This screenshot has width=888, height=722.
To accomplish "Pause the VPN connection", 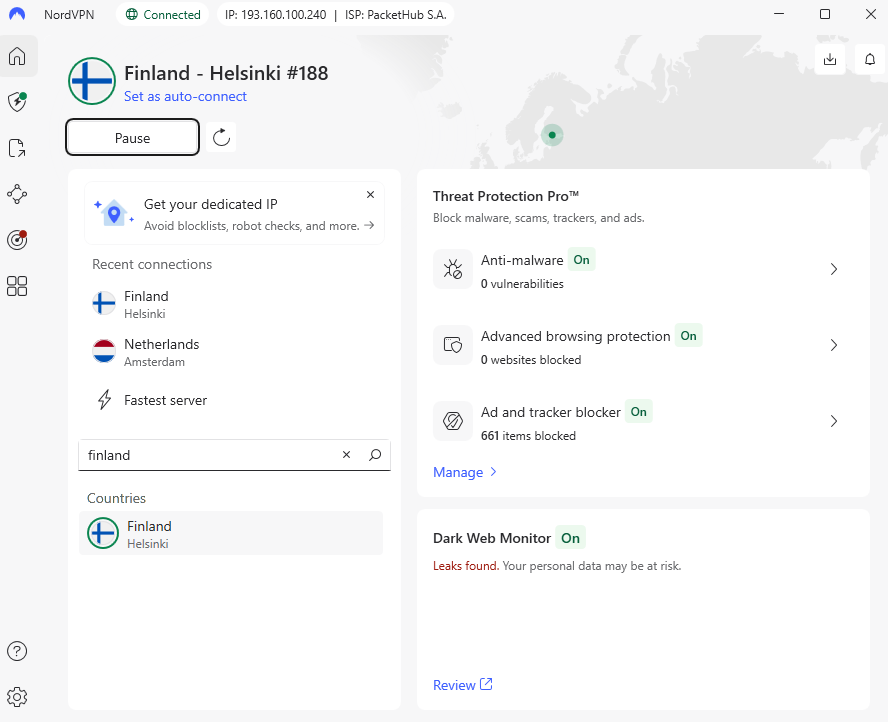I will (x=133, y=137).
